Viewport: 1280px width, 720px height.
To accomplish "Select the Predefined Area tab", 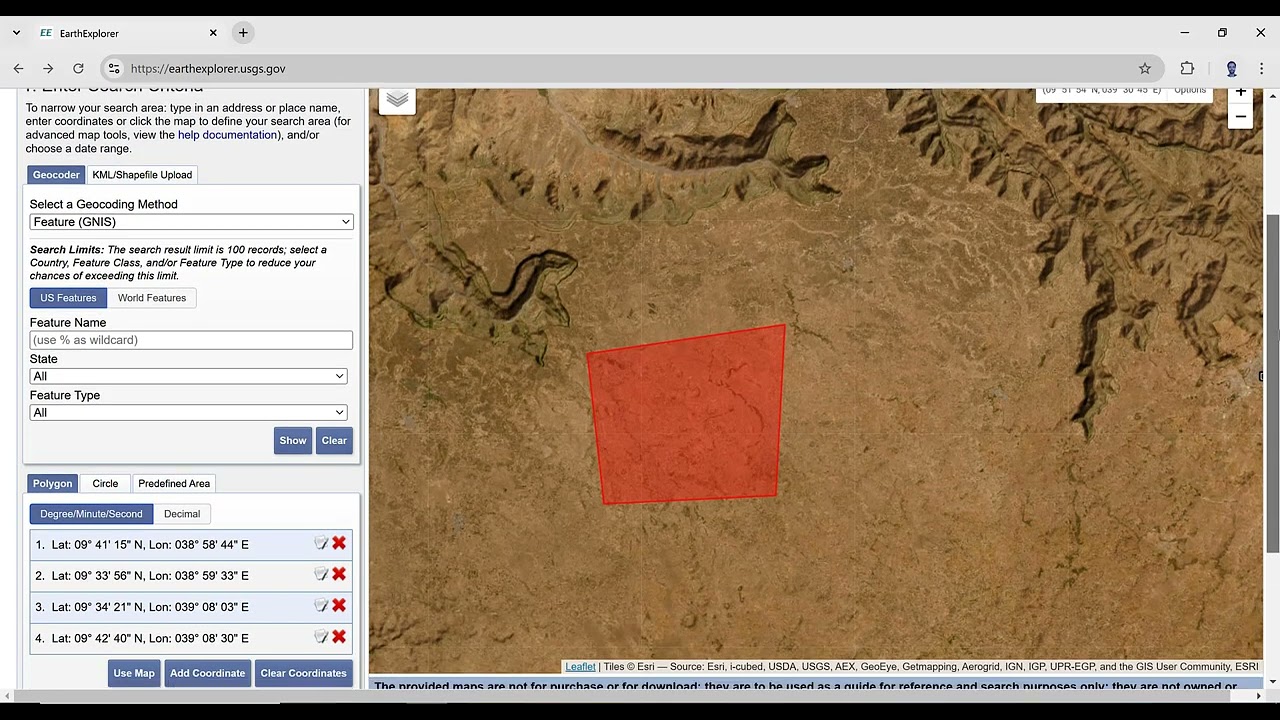I will 174,483.
